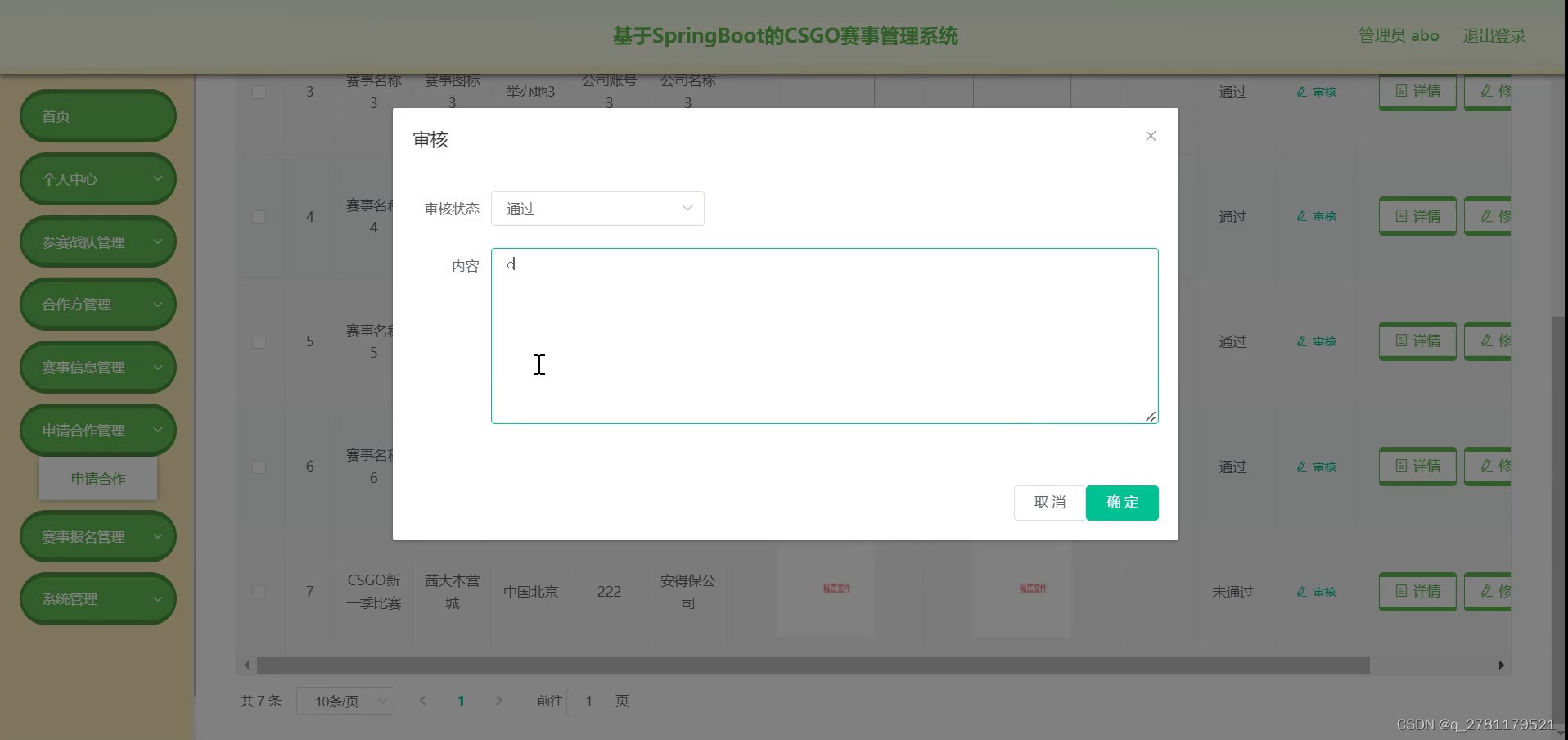The width and height of the screenshot is (1568, 740).
Task: Expand the 赛事报名管理 sidebar menu
Action: [98, 536]
